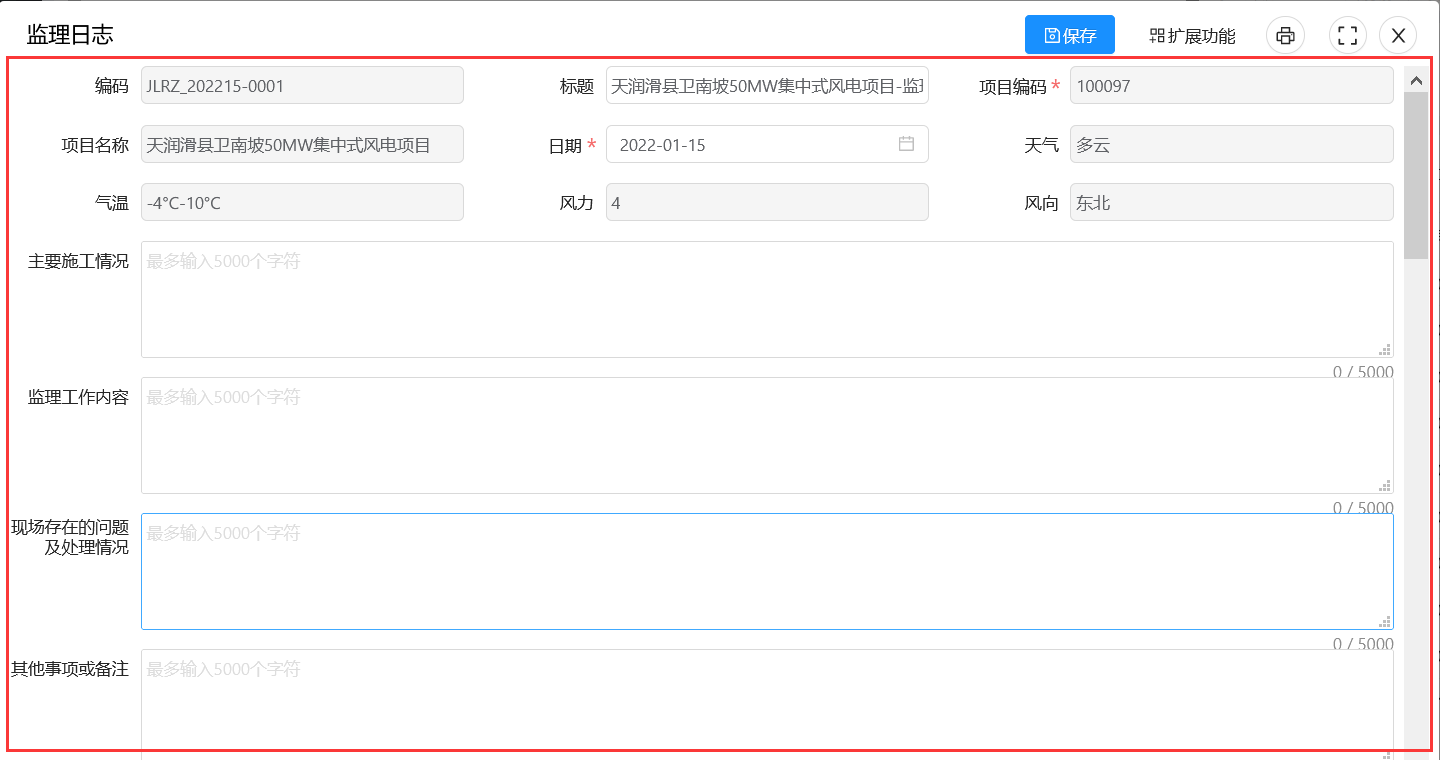Click the print icon button
Viewport: 1440px width, 760px height.
pyautogui.click(x=1285, y=35)
